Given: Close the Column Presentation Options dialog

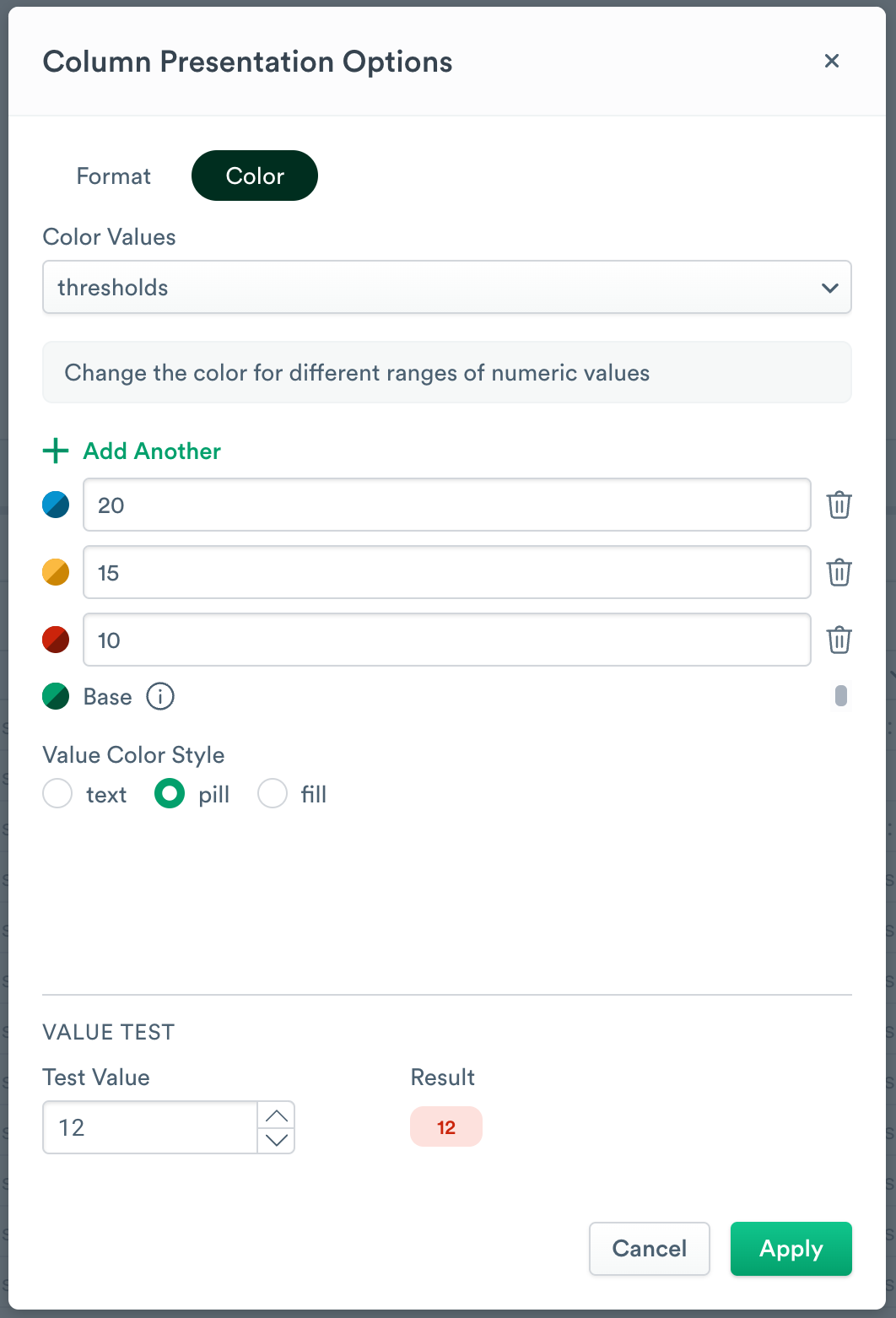Looking at the screenshot, I should pos(832,61).
